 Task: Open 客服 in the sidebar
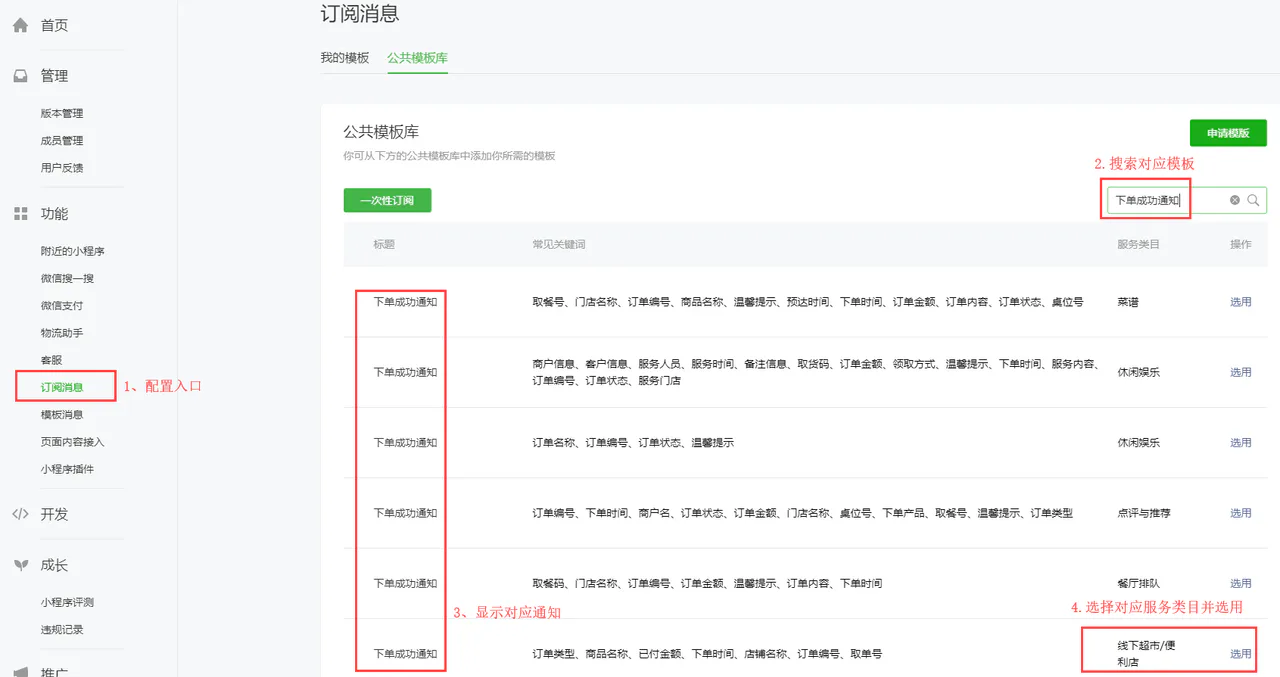[x=51, y=359]
